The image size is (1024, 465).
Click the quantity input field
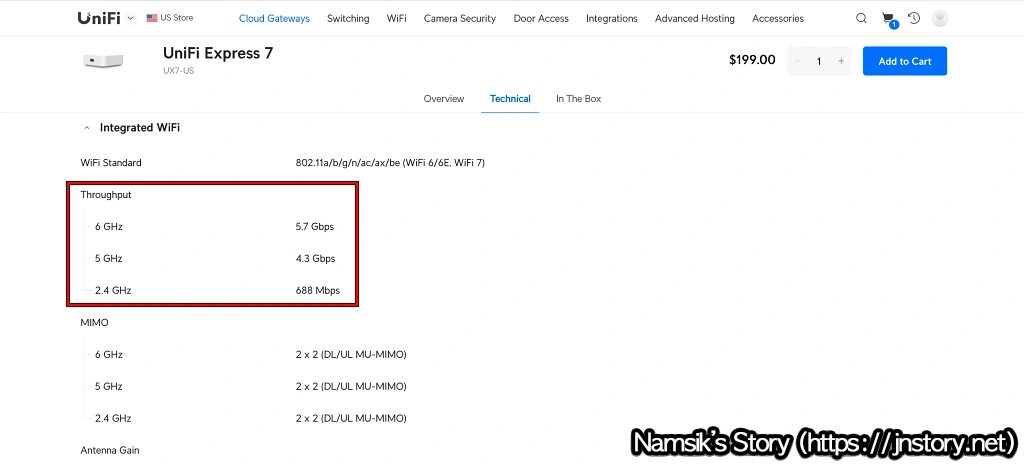[x=819, y=61]
